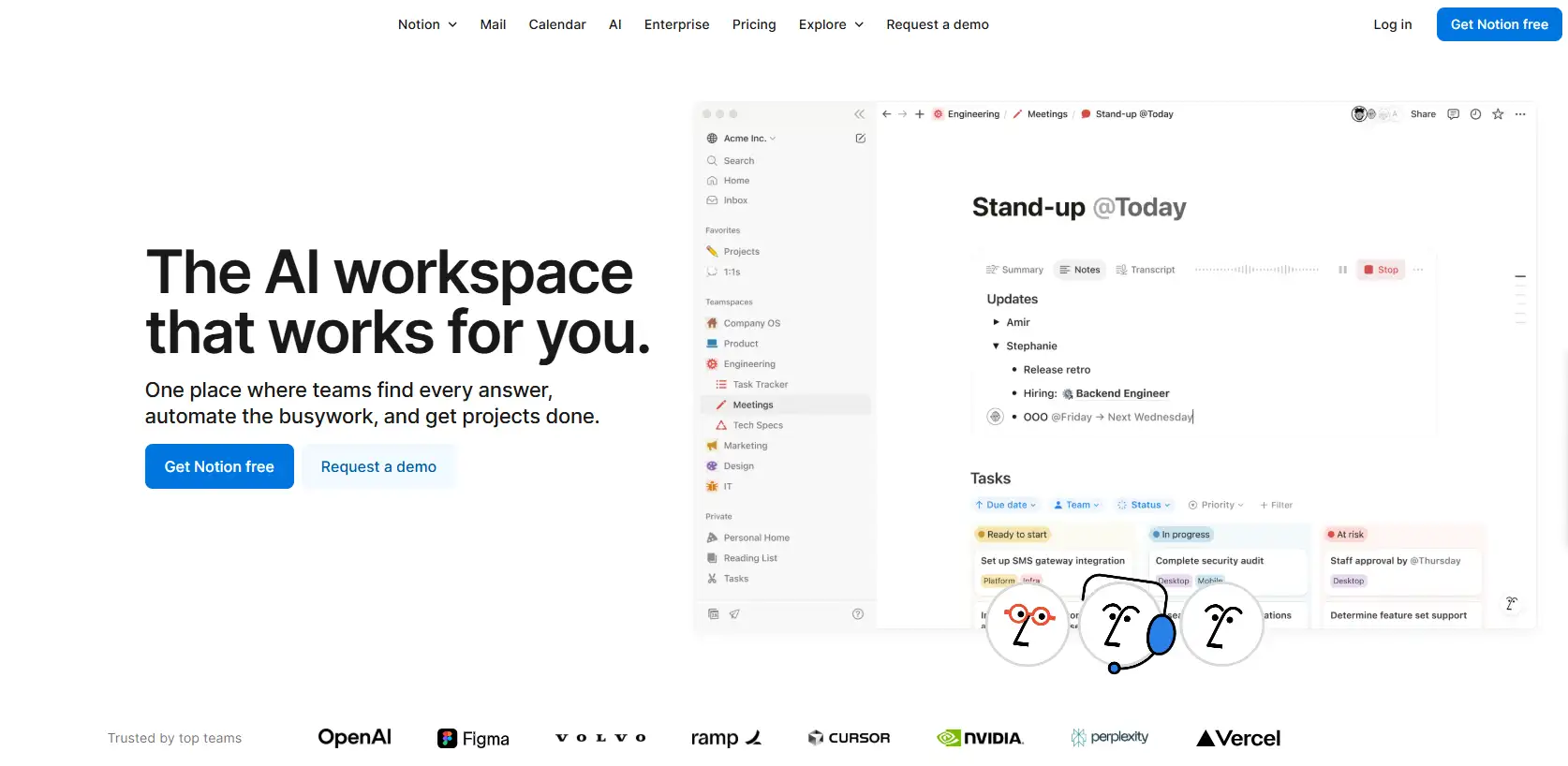Select AI in the top navigation
The height and width of the screenshot is (766, 1568).
tap(615, 24)
